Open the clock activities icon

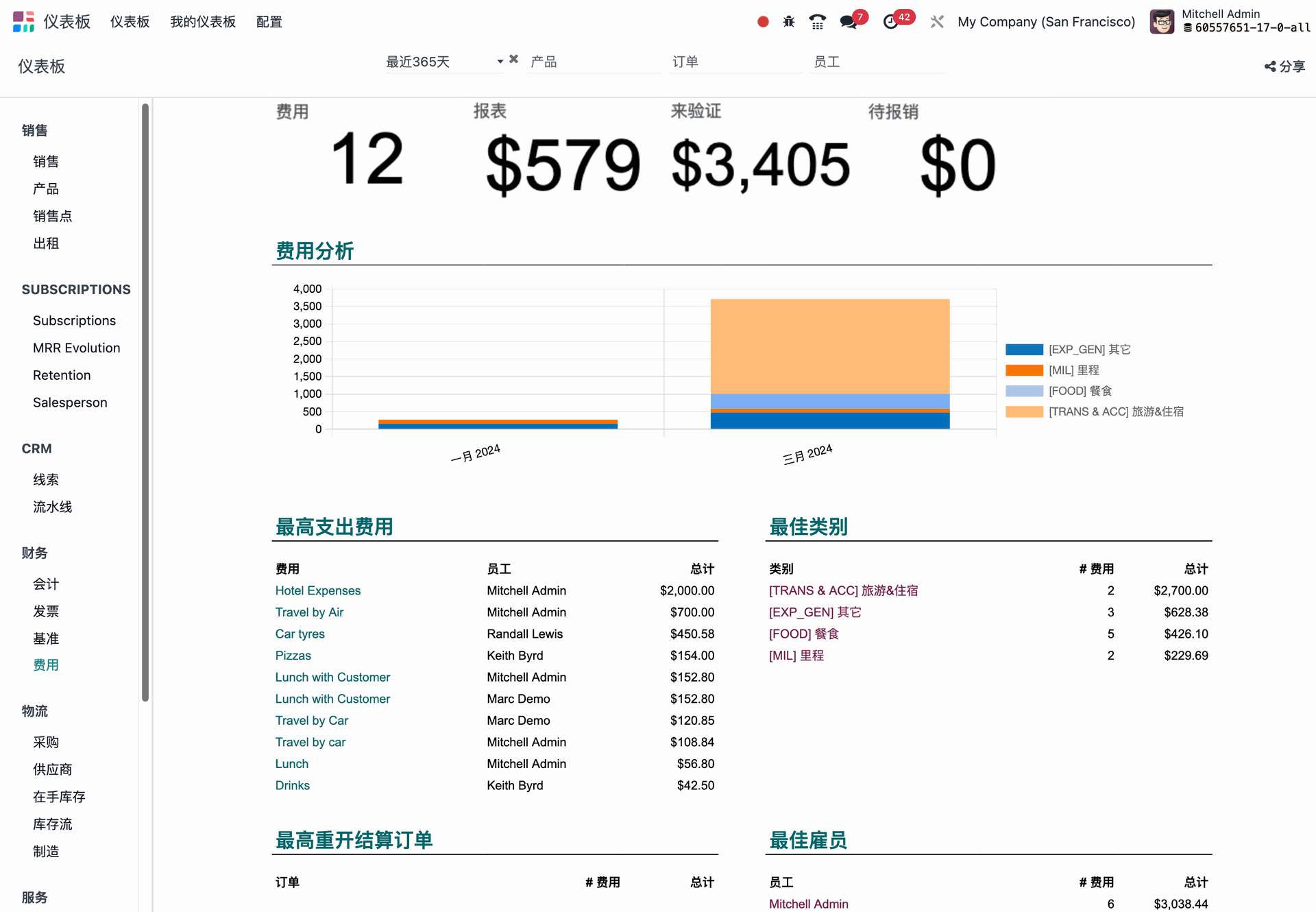click(x=890, y=22)
